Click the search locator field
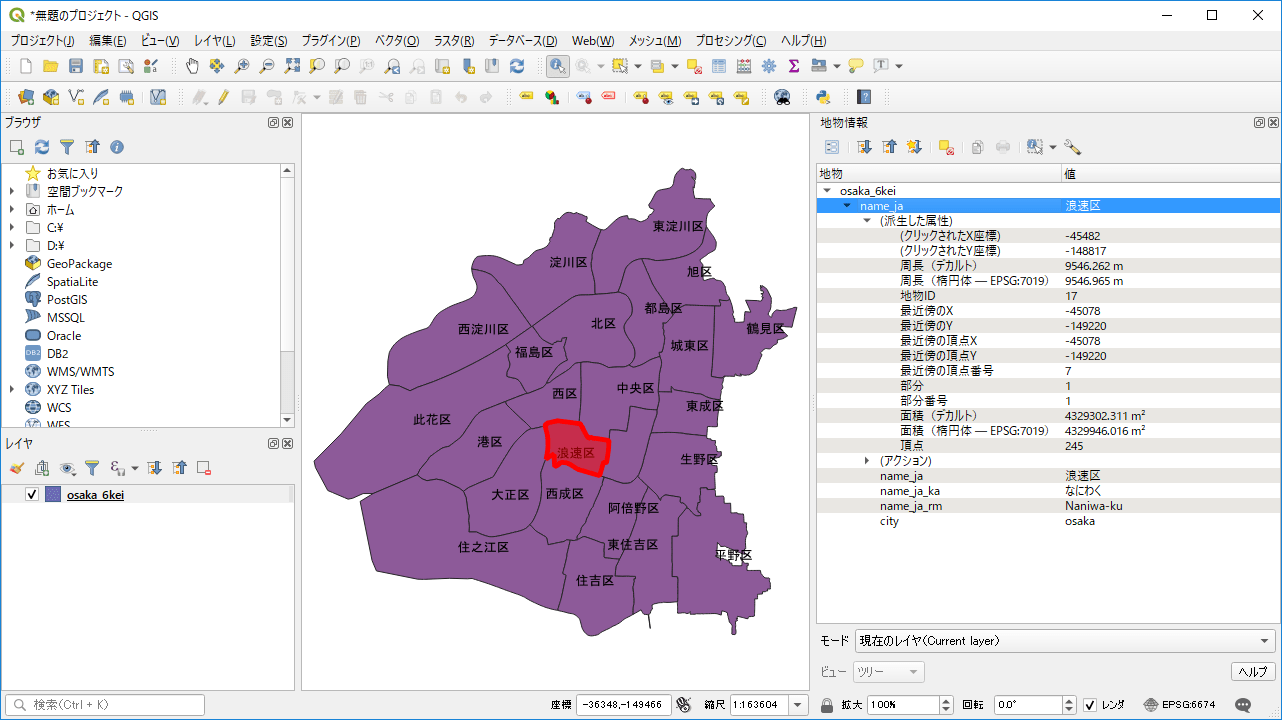Viewport: 1282px width, 720px height. [x=105, y=705]
